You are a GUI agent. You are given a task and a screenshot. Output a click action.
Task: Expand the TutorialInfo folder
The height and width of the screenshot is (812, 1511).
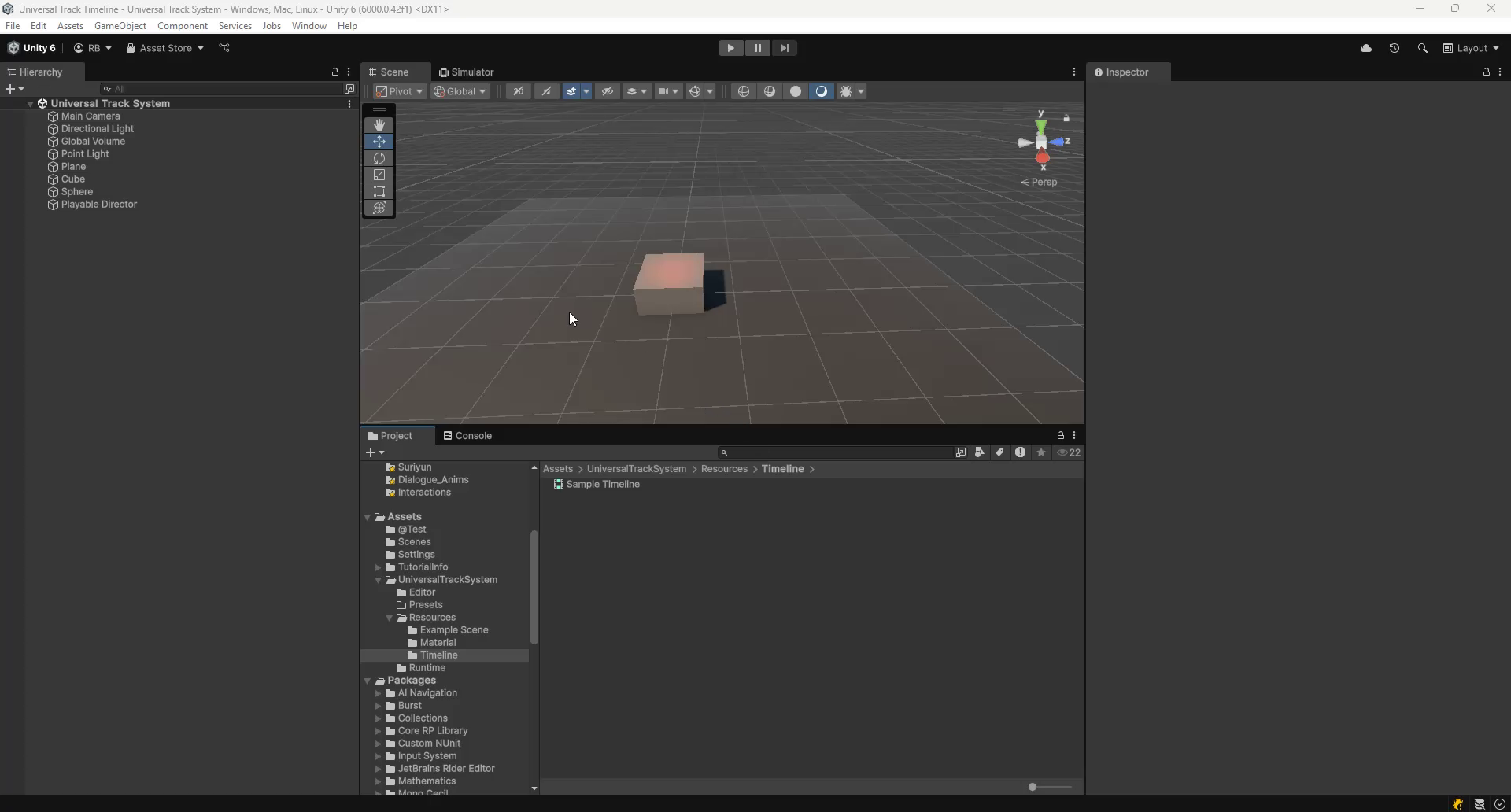pyautogui.click(x=378, y=567)
